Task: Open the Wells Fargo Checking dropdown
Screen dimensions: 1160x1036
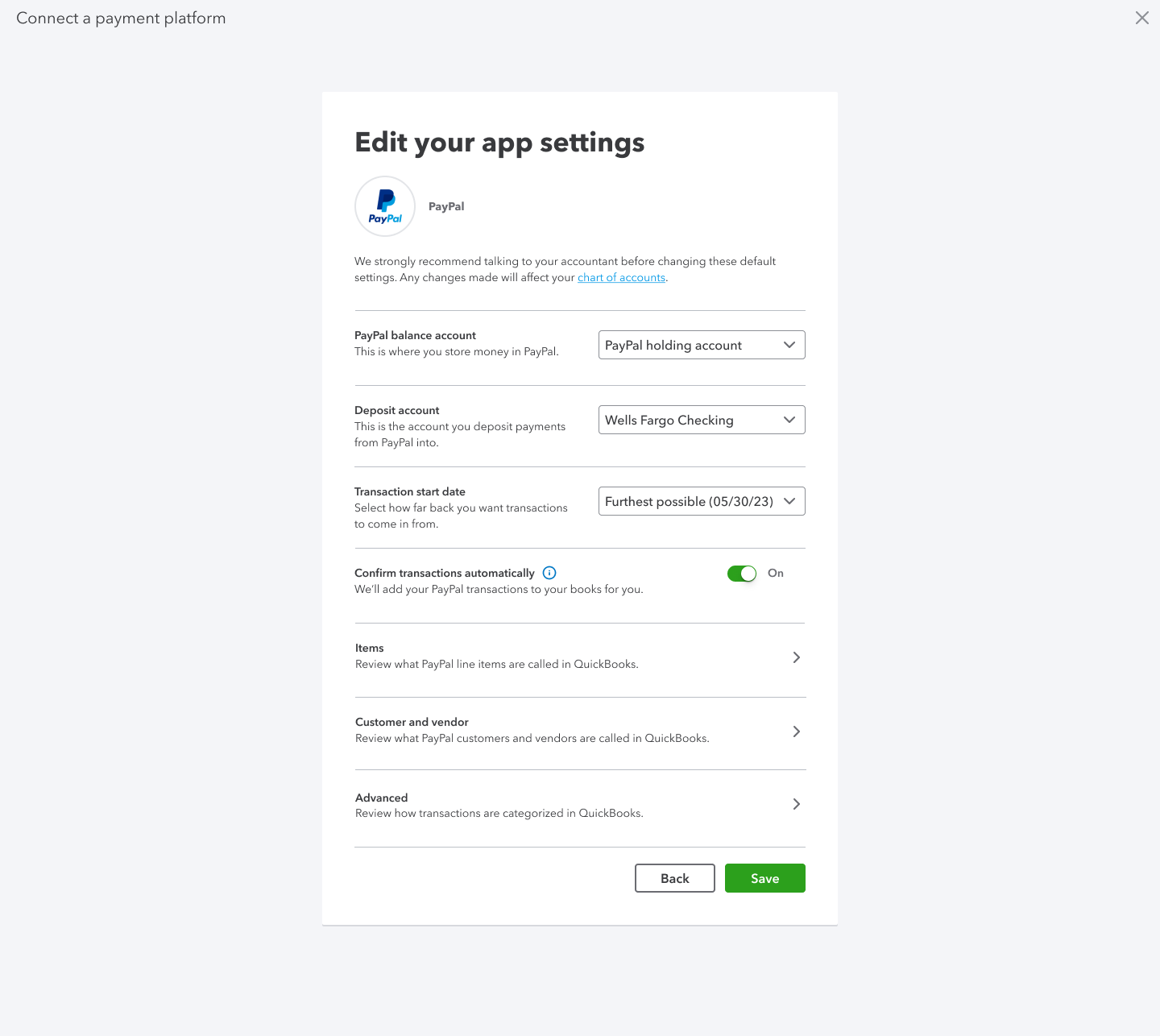Action: [701, 420]
